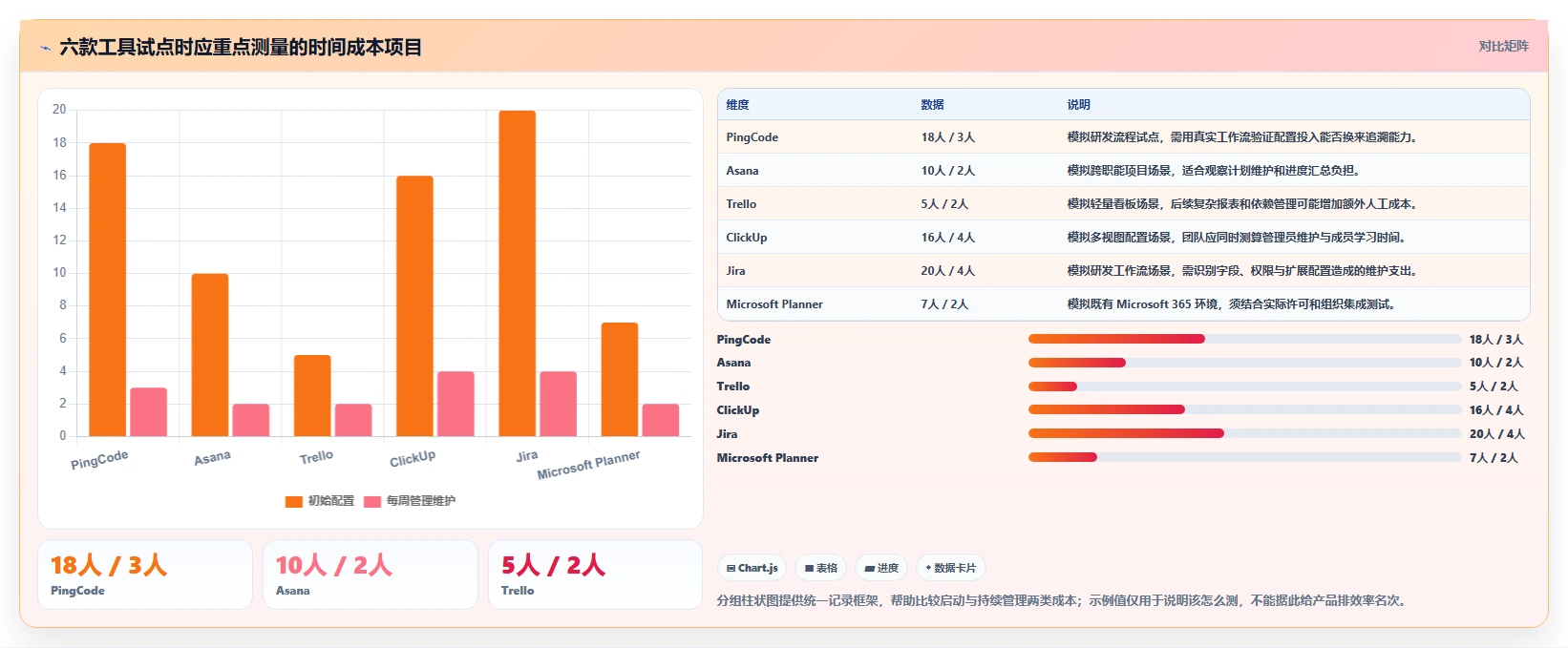1568x648 pixels.
Task: Click Trello description 模拟轻量看板场景
Action: coord(1244,204)
